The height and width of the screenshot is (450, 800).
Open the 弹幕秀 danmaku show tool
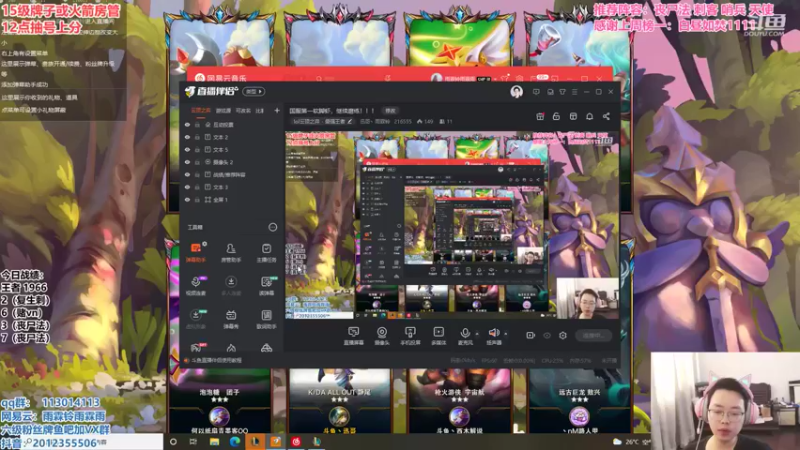231,319
